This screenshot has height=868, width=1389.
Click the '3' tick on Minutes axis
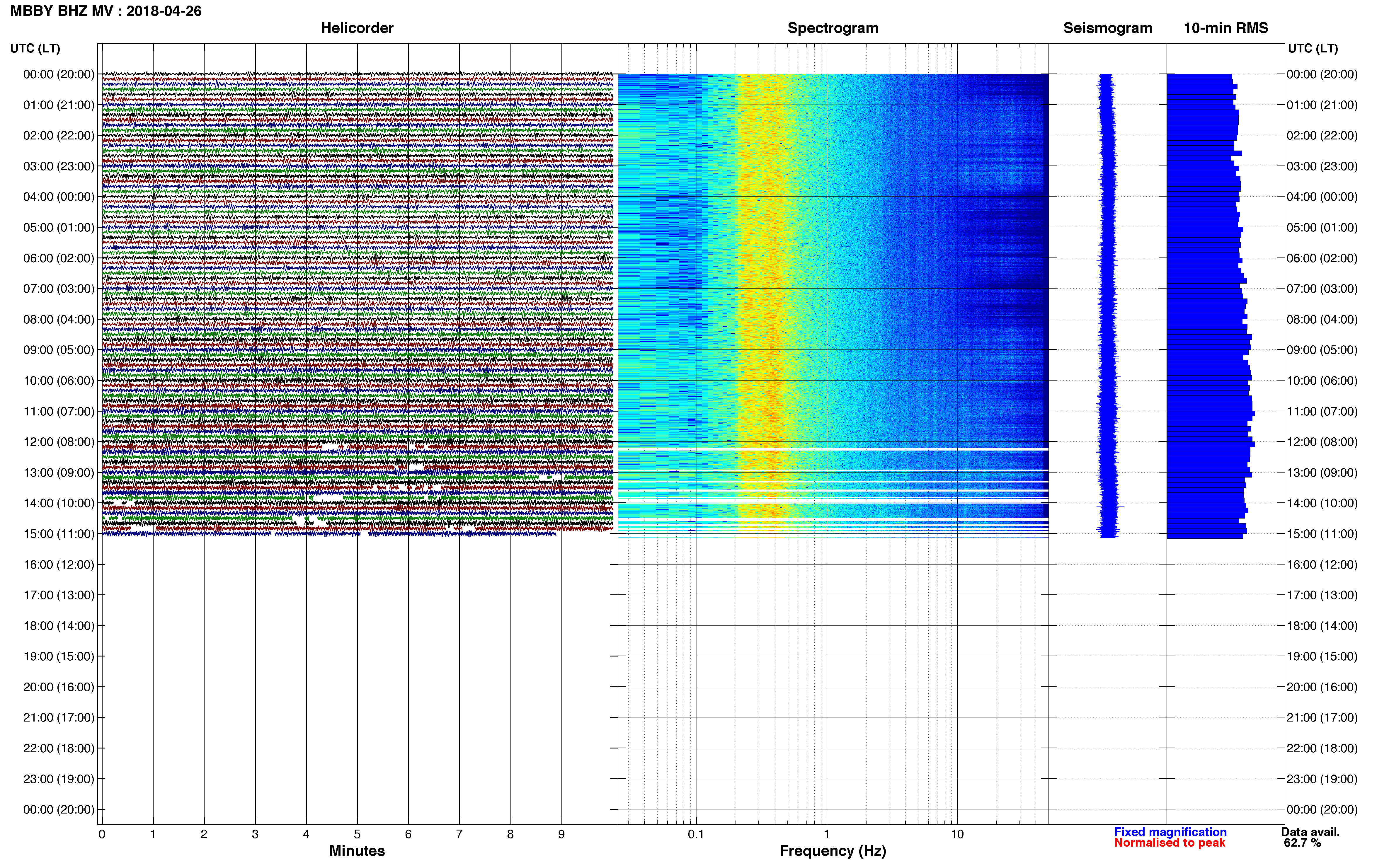pos(255,834)
